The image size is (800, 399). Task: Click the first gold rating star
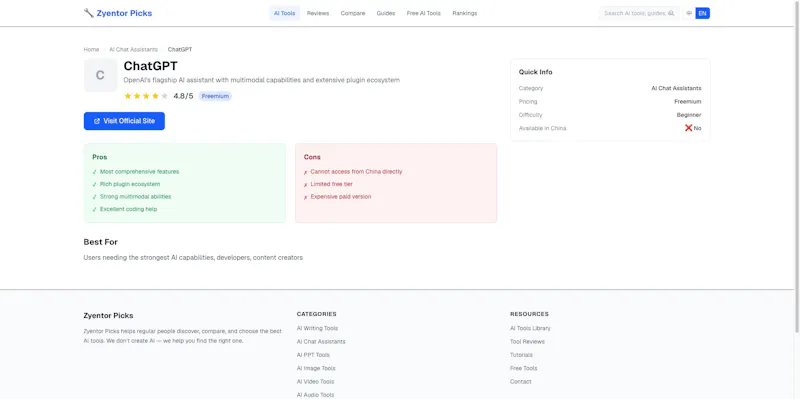[x=128, y=96]
